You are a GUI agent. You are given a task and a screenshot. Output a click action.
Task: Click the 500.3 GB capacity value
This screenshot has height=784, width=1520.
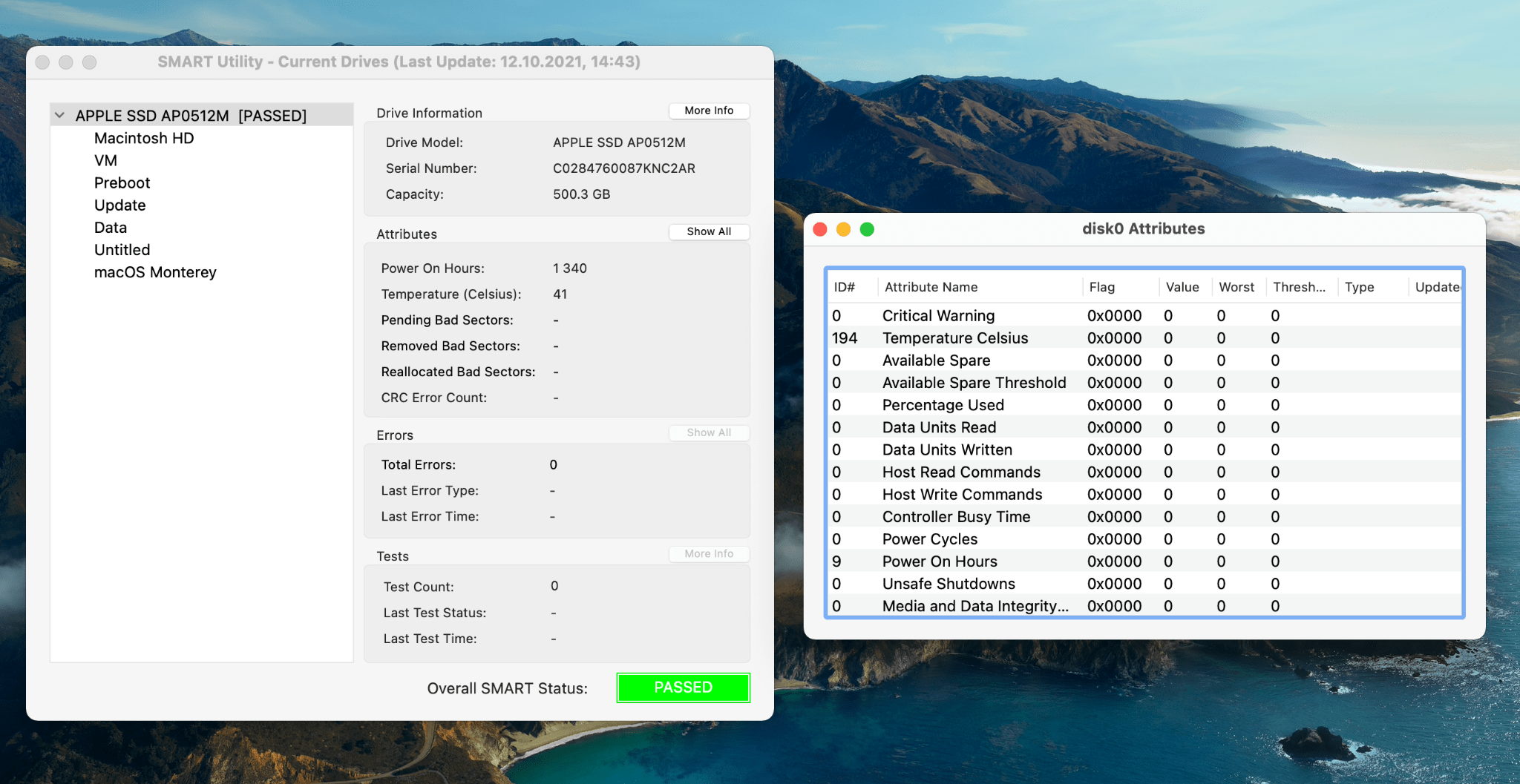[x=582, y=194]
